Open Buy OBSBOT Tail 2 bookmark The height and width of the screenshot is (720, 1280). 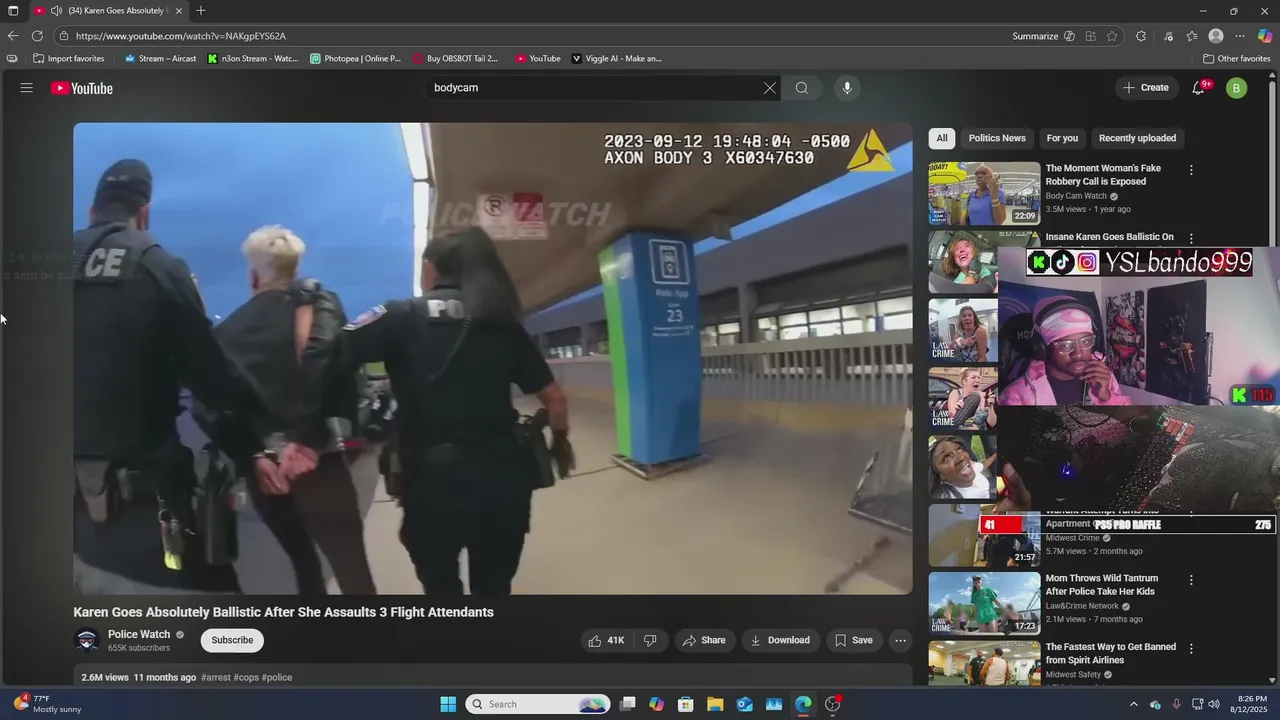(x=455, y=59)
